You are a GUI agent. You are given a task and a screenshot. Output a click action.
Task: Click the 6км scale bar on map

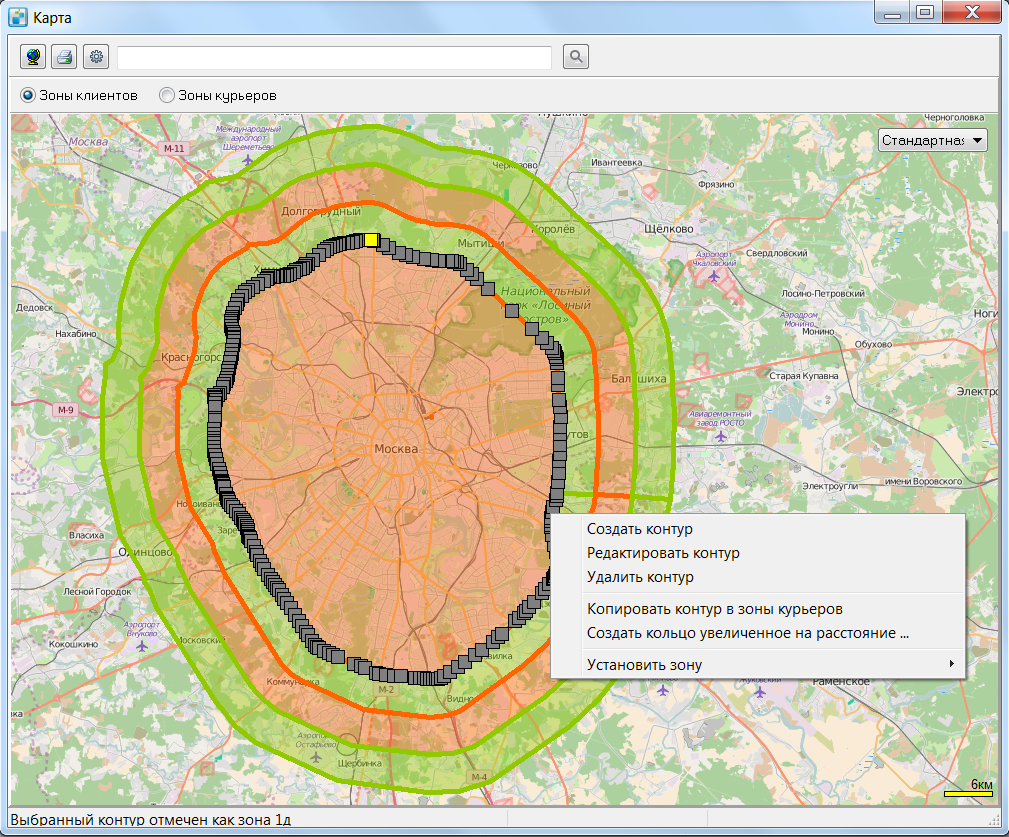pyautogui.click(x=968, y=794)
